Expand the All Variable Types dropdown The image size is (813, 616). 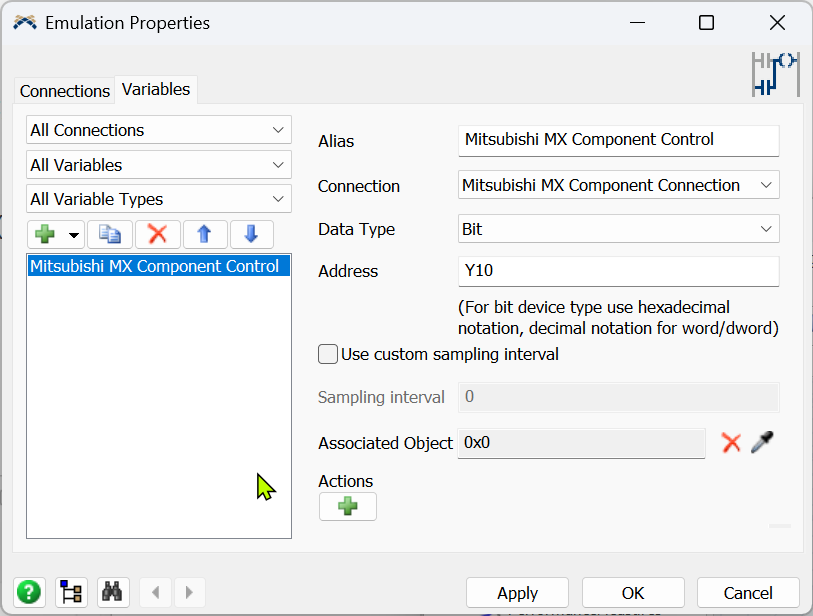[x=158, y=199]
